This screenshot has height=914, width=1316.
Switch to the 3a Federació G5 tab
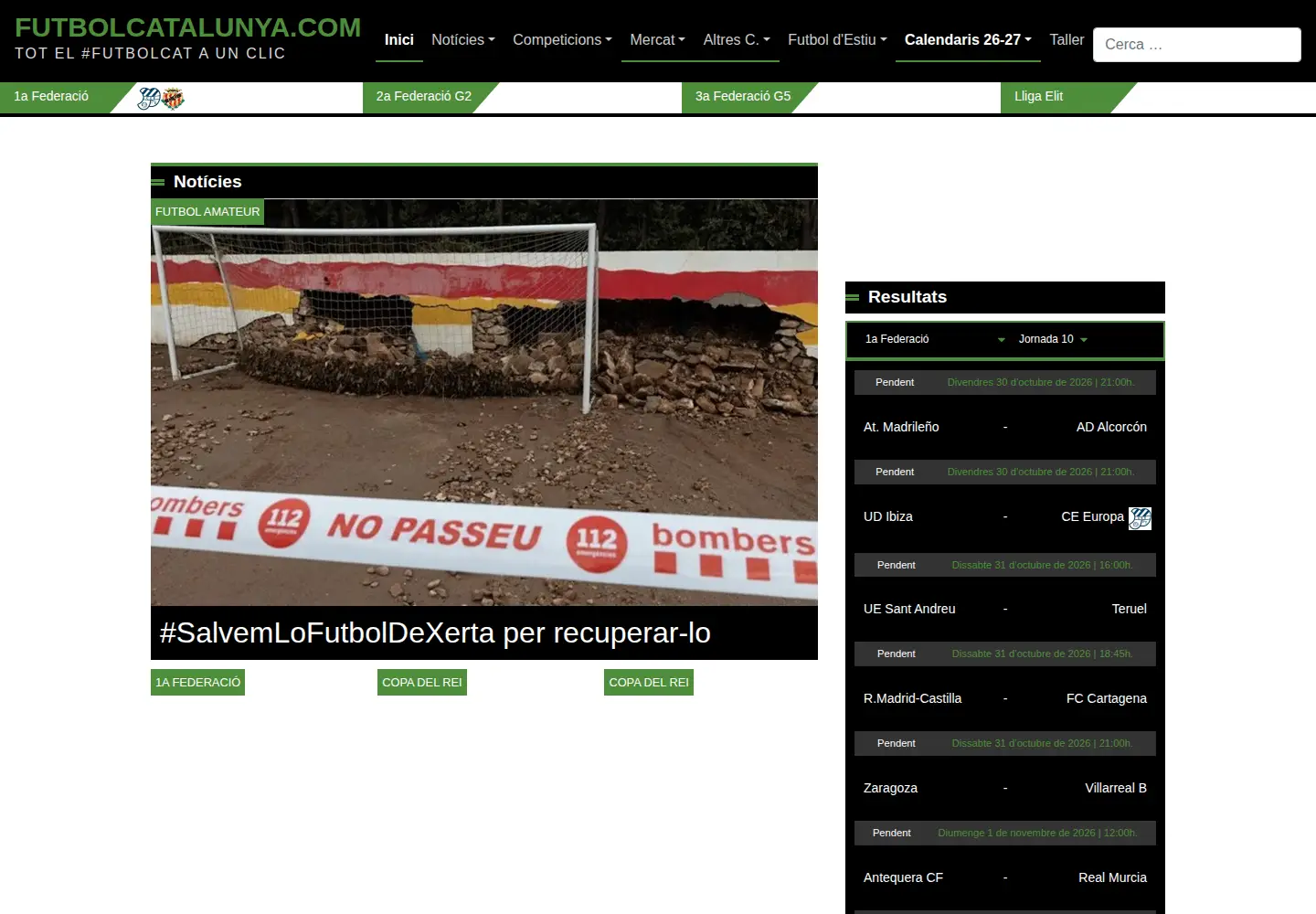point(743,96)
